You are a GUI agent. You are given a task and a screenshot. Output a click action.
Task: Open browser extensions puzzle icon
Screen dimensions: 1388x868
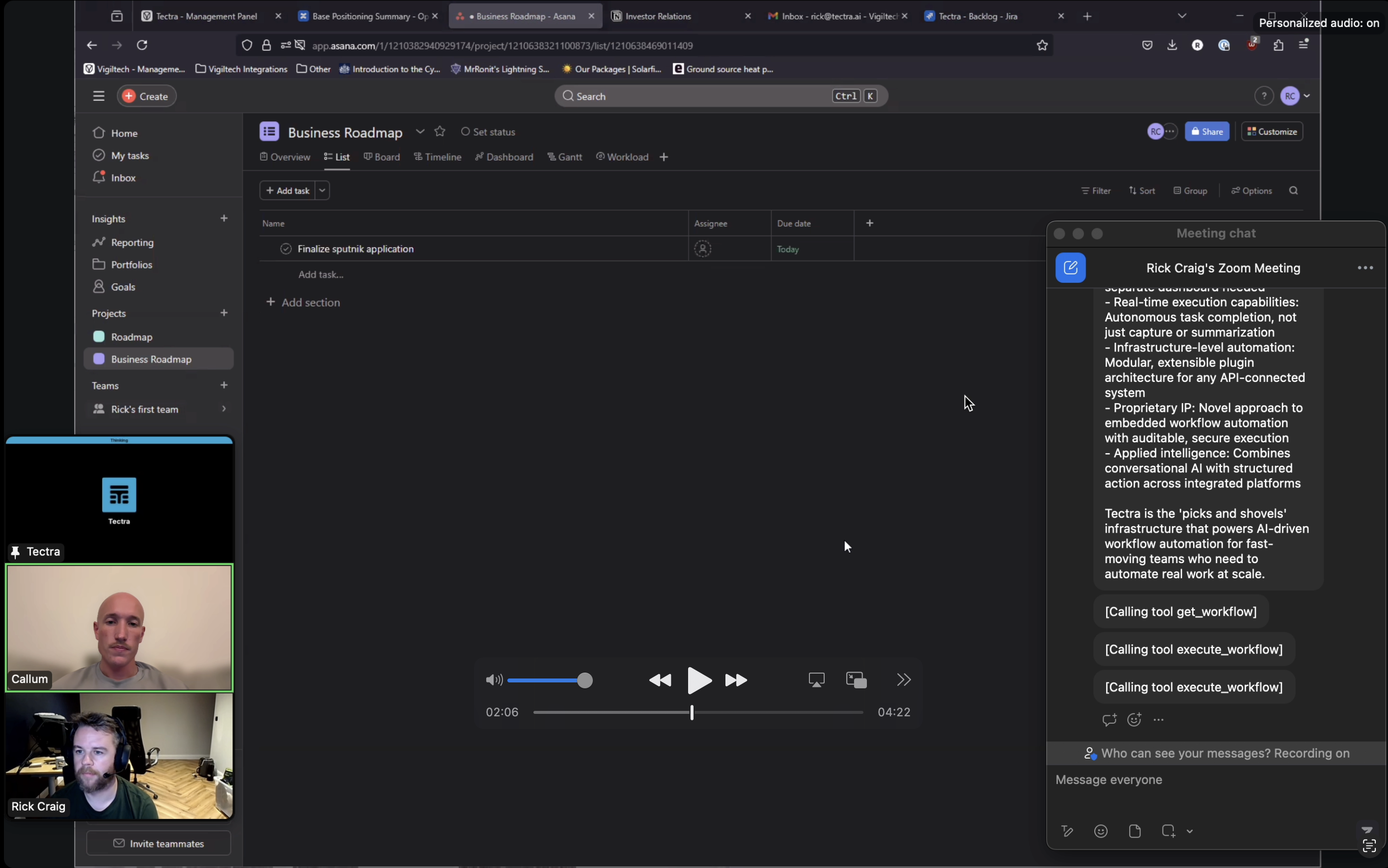[1278, 45]
